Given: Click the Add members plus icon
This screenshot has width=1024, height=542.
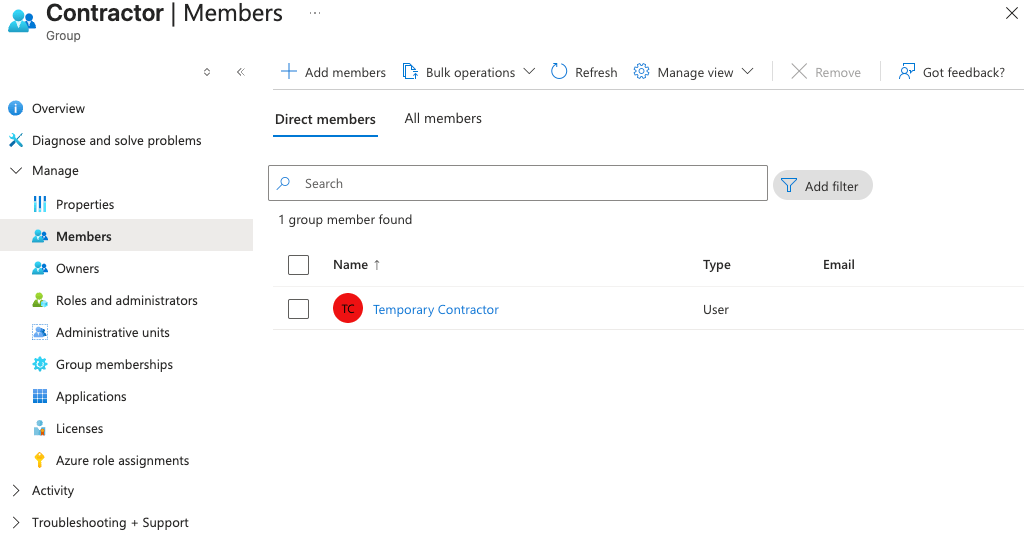Looking at the screenshot, I should click(x=289, y=72).
